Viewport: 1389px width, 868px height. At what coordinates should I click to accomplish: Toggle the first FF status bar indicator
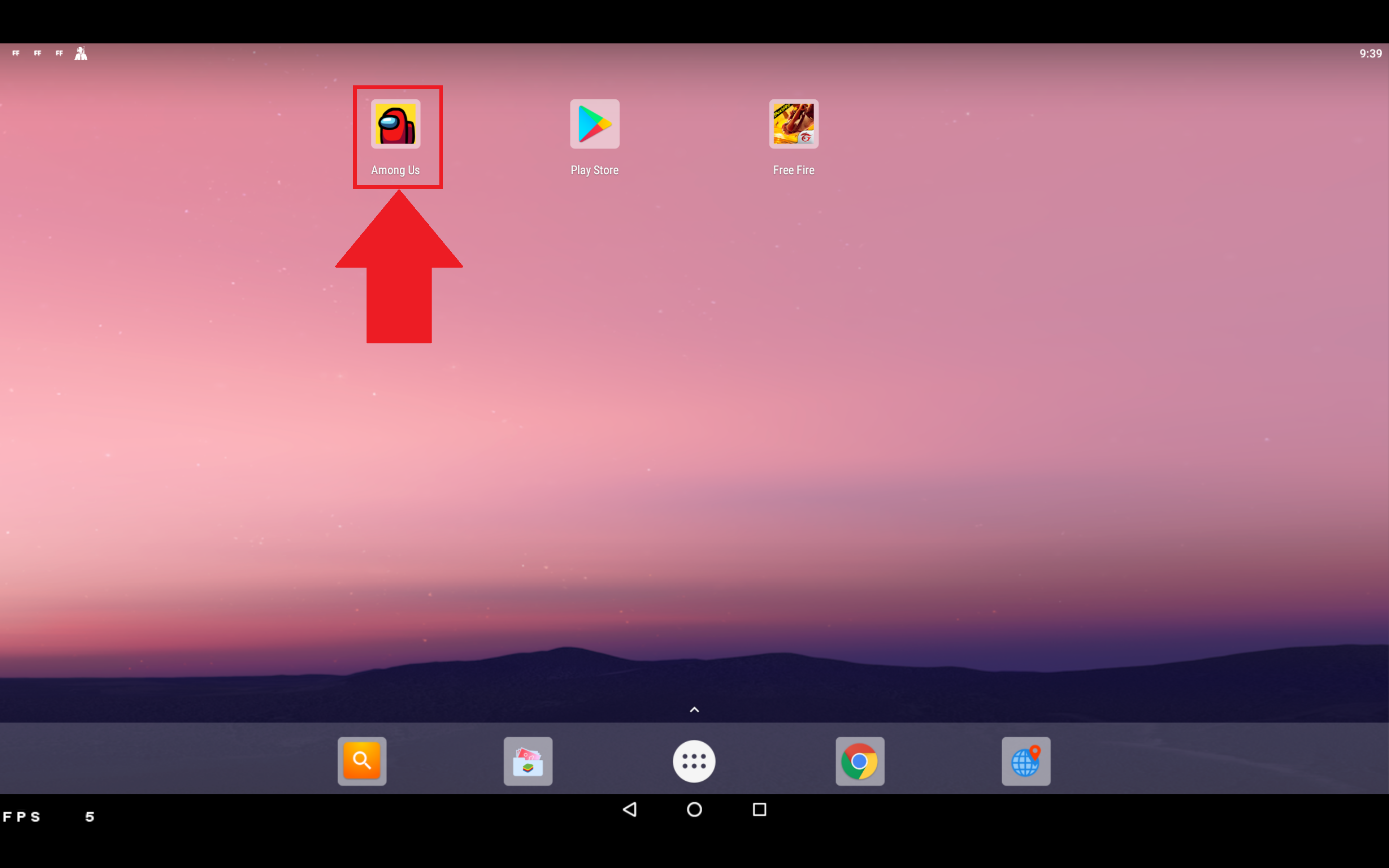tap(16, 52)
